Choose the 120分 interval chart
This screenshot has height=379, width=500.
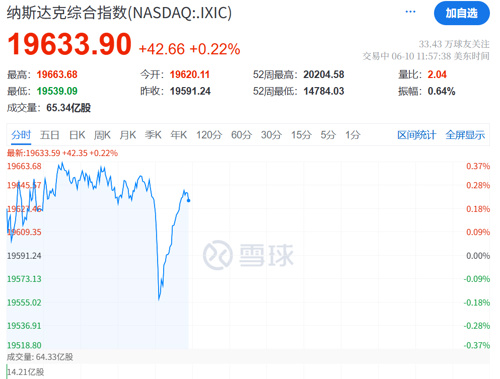click(209, 135)
